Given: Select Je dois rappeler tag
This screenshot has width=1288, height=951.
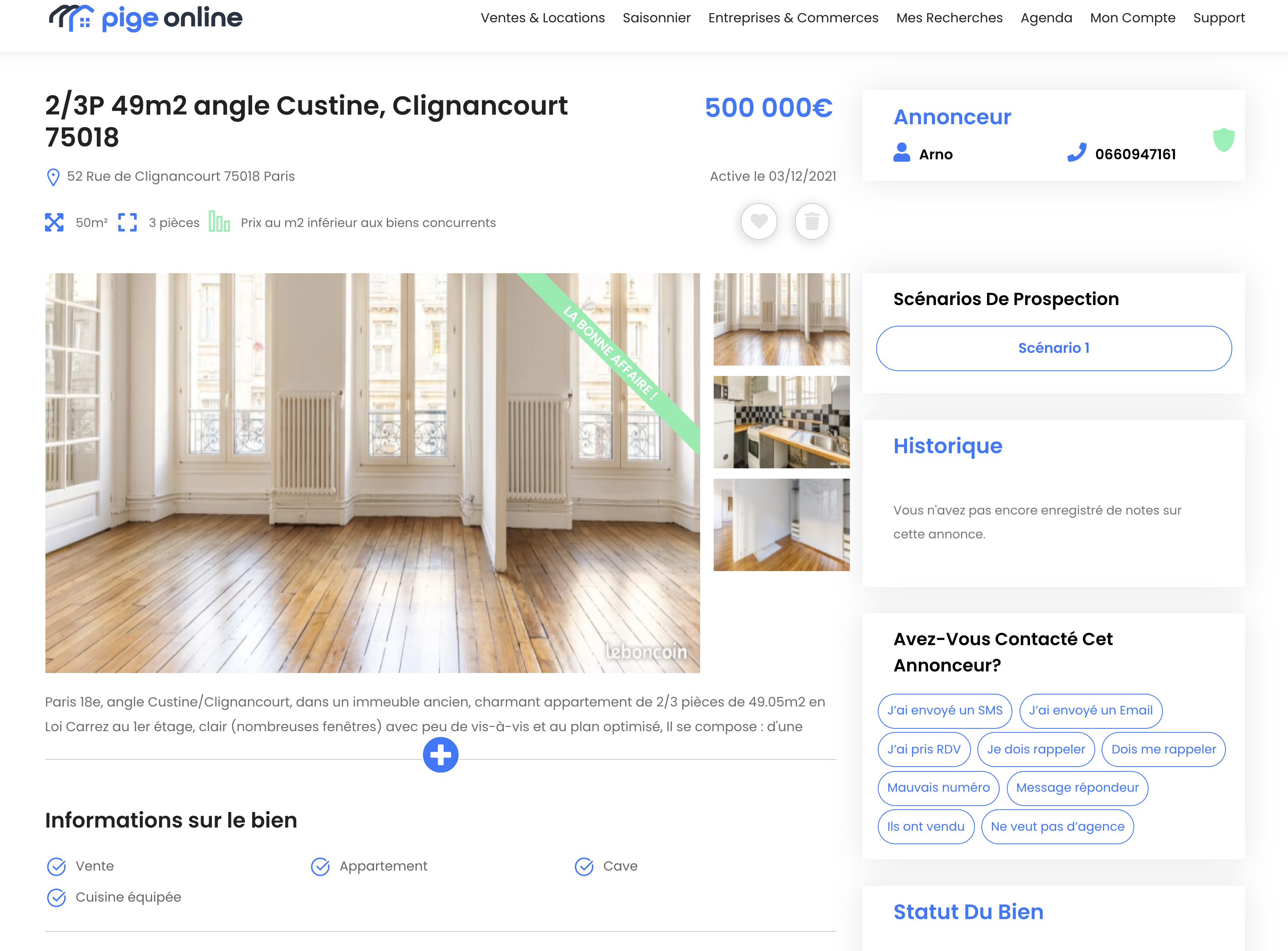Looking at the screenshot, I should tap(1036, 749).
